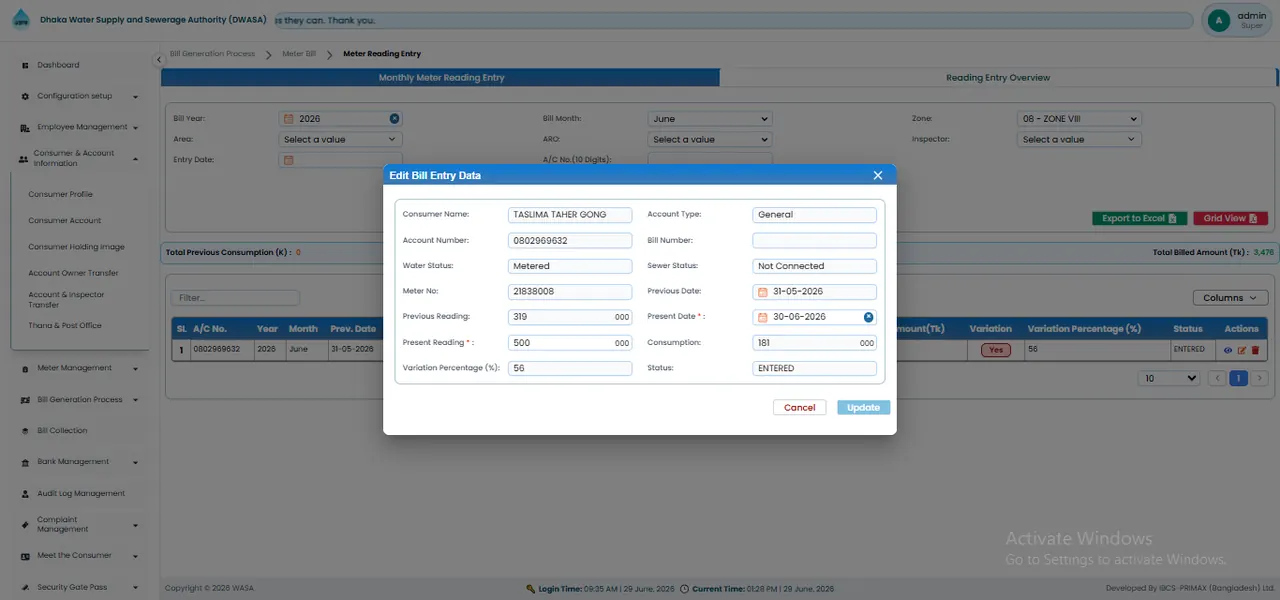Click the Yes variation badge in row
This screenshot has height=600, width=1280.
995,350
